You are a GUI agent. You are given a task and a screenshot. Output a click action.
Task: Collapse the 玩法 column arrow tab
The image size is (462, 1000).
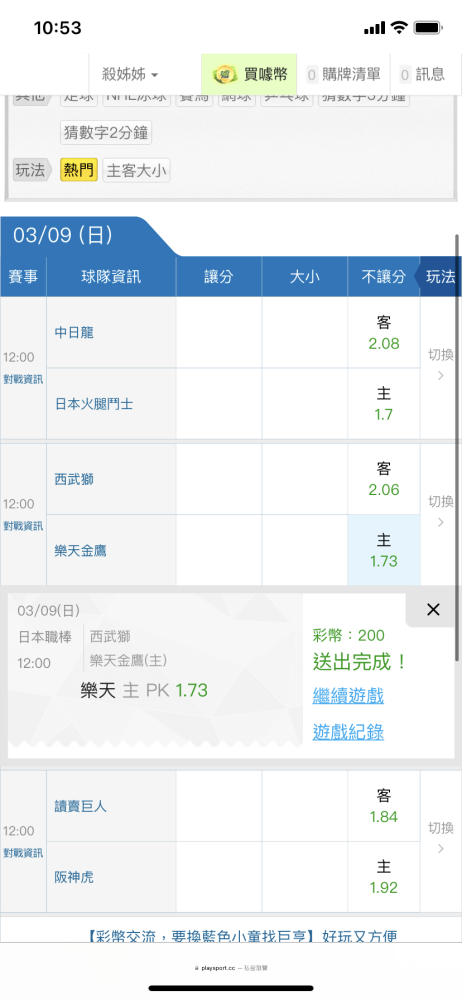438,277
